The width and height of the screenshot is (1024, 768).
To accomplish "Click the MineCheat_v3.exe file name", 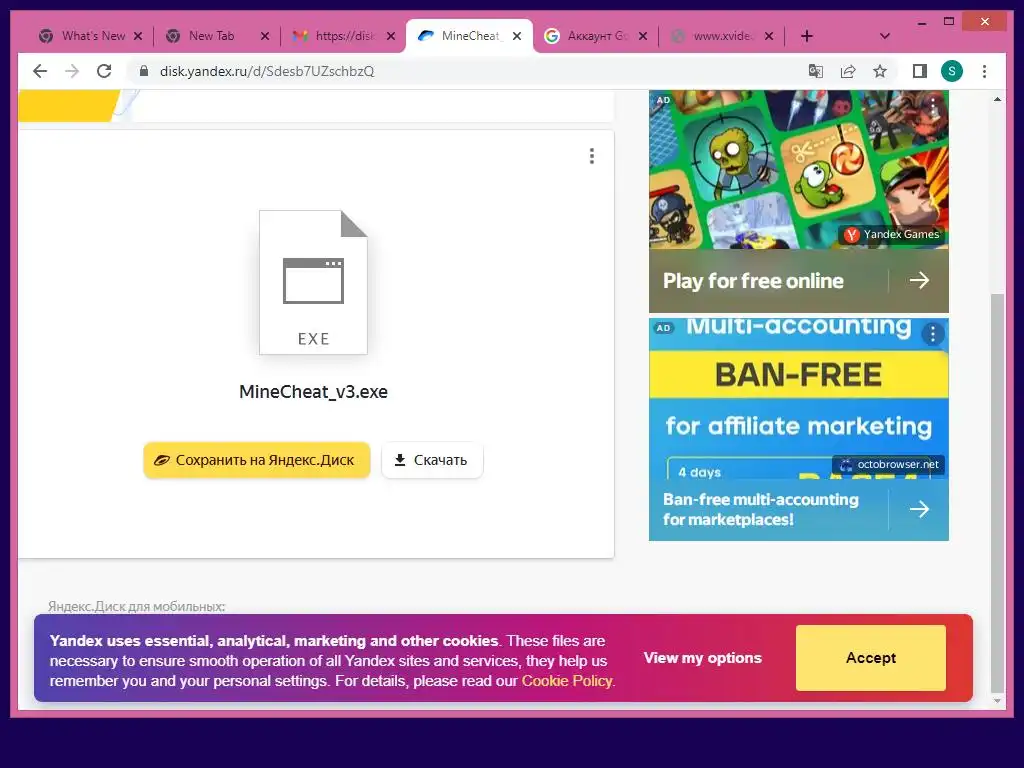I will [x=313, y=392].
